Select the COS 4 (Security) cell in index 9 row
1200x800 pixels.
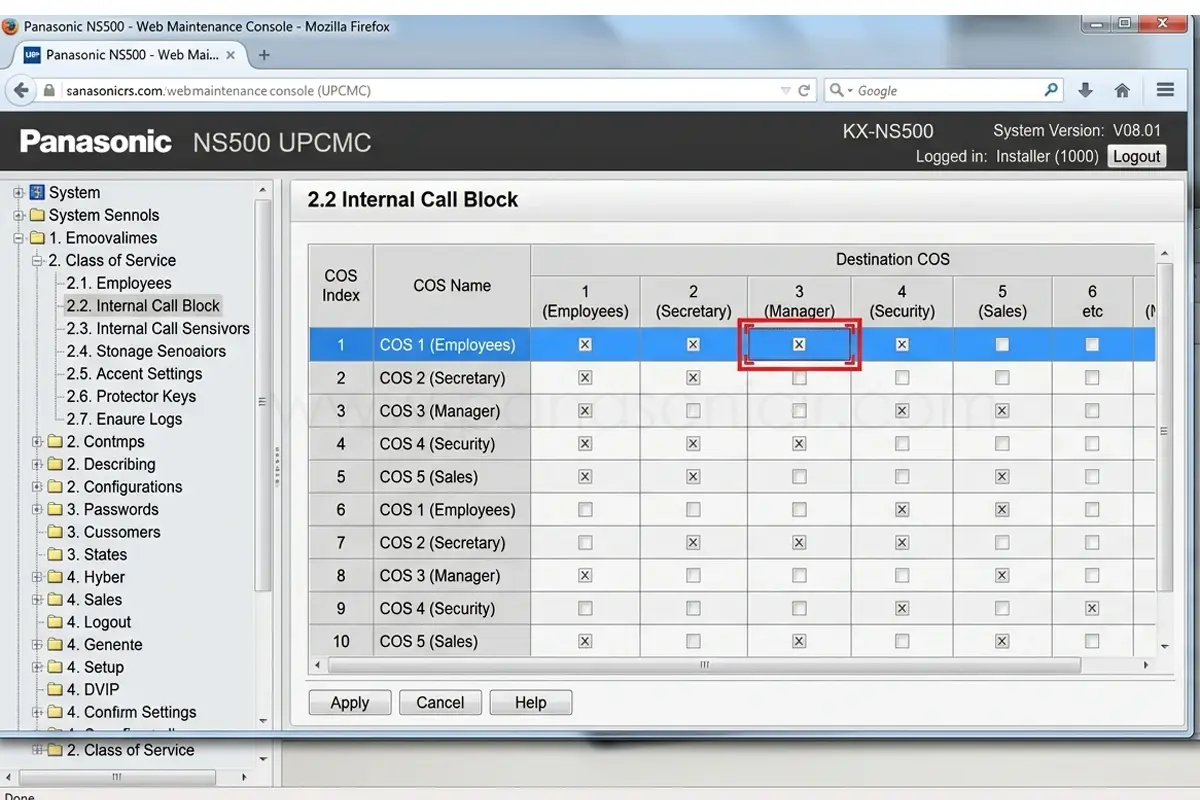click(x=452, y=609)
